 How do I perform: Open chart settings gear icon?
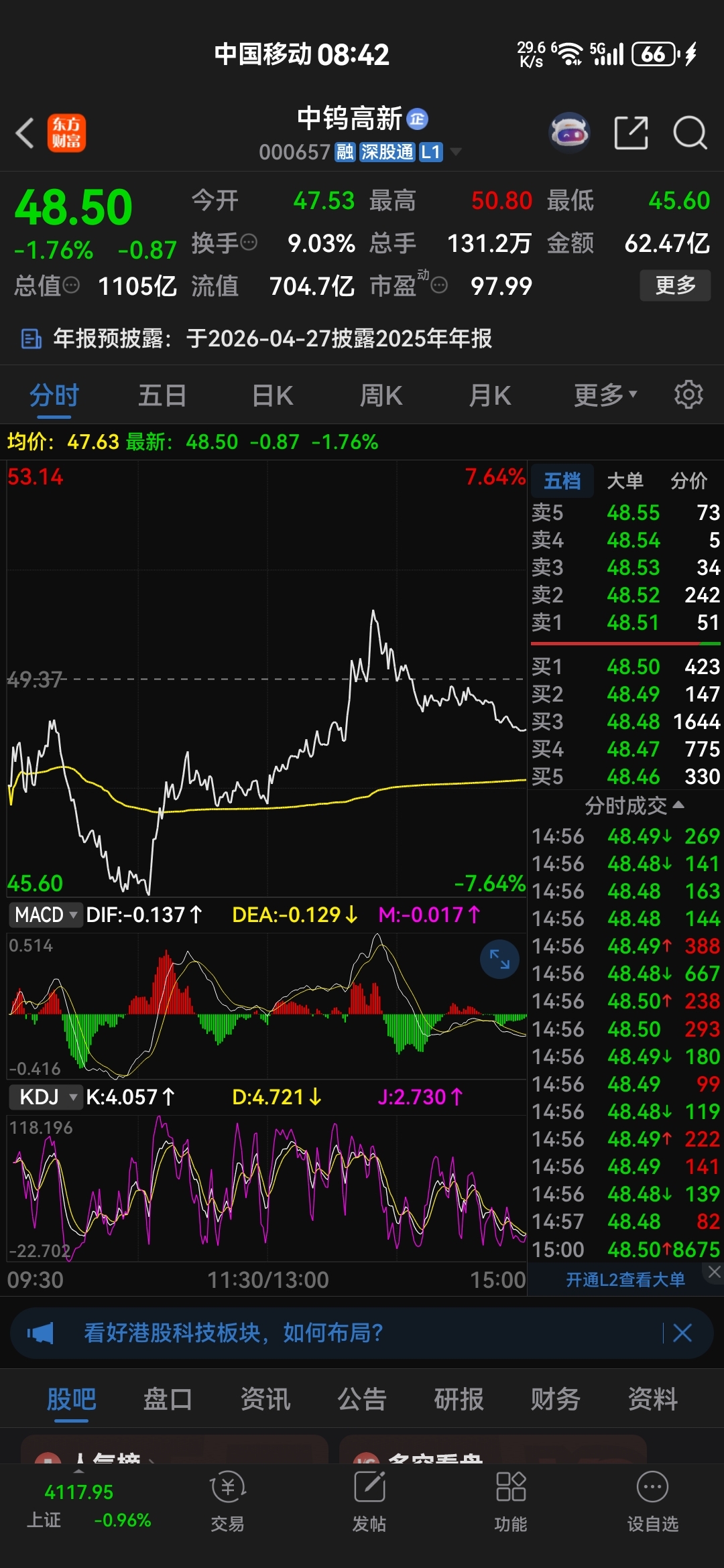click(688, 395)
